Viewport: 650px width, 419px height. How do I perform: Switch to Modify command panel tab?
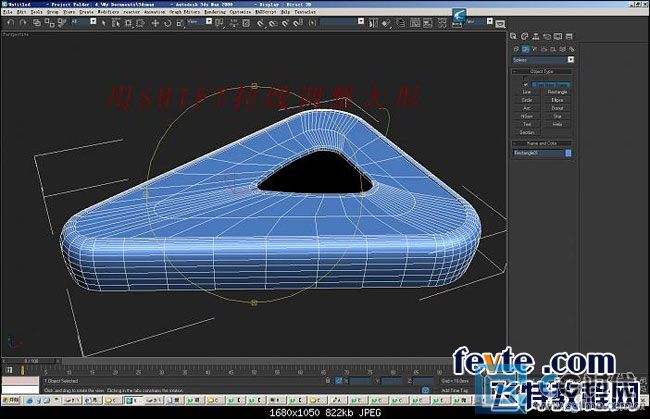click(524, 36)
